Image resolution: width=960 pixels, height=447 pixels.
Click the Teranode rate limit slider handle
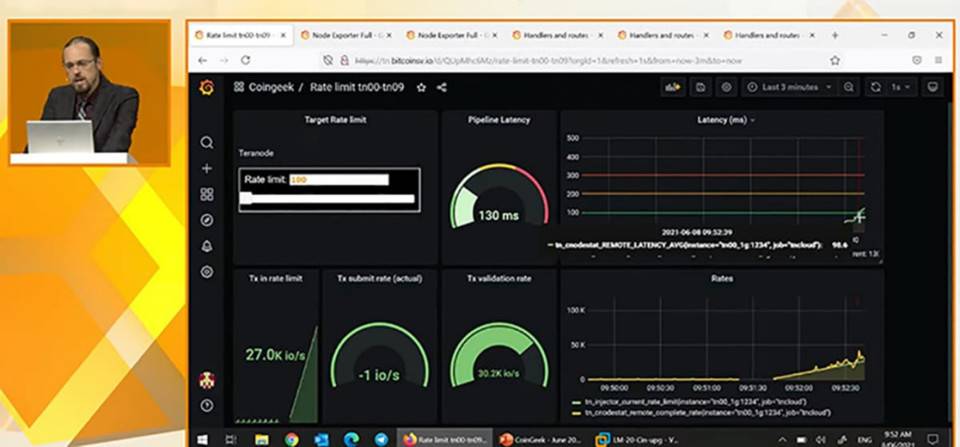coord(246,198)
